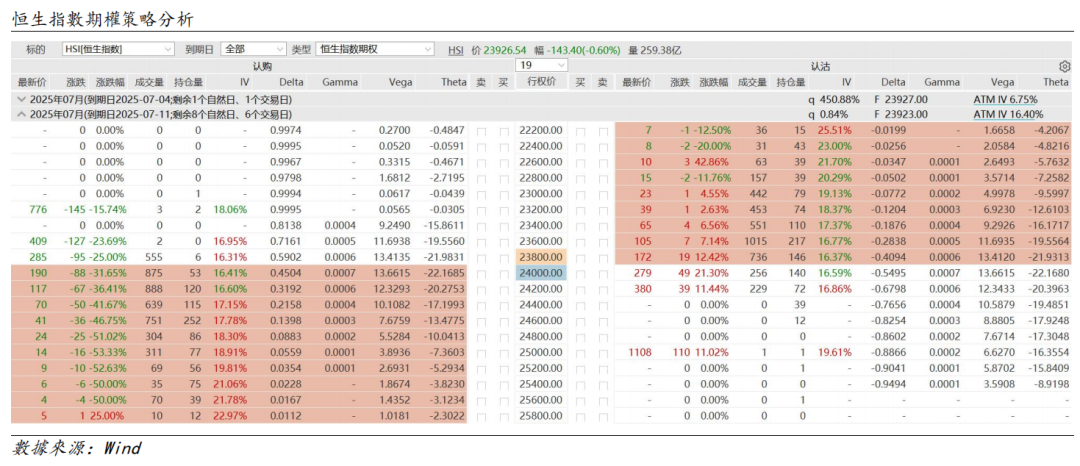Select strike price 23200.00

(541, 209)
